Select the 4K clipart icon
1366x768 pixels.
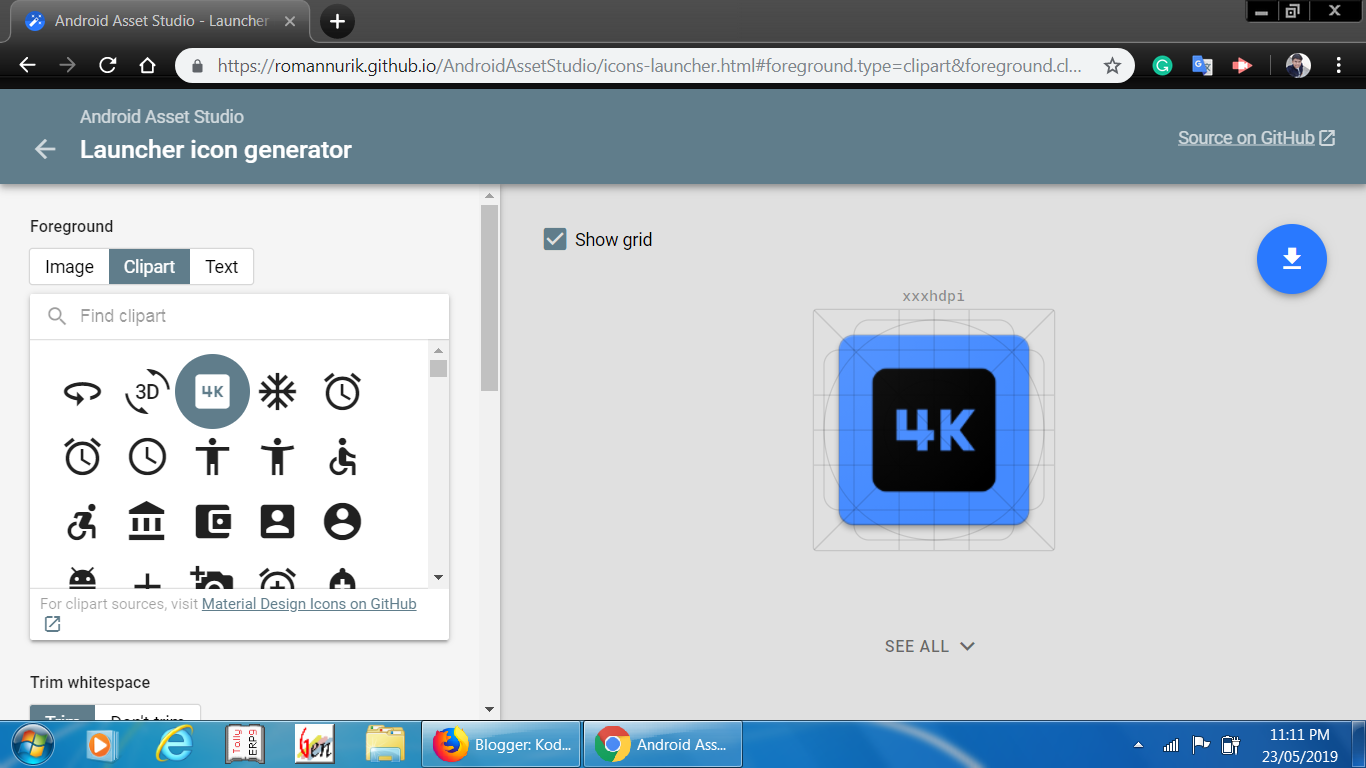click(x=212, y=391)
